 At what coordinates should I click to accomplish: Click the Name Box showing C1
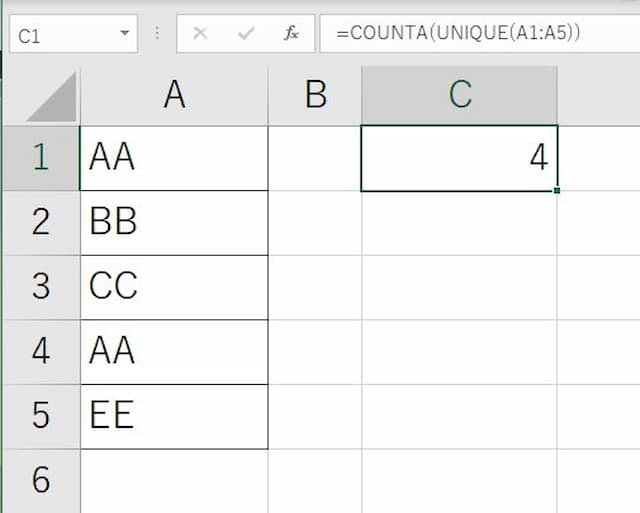(60, 35)
